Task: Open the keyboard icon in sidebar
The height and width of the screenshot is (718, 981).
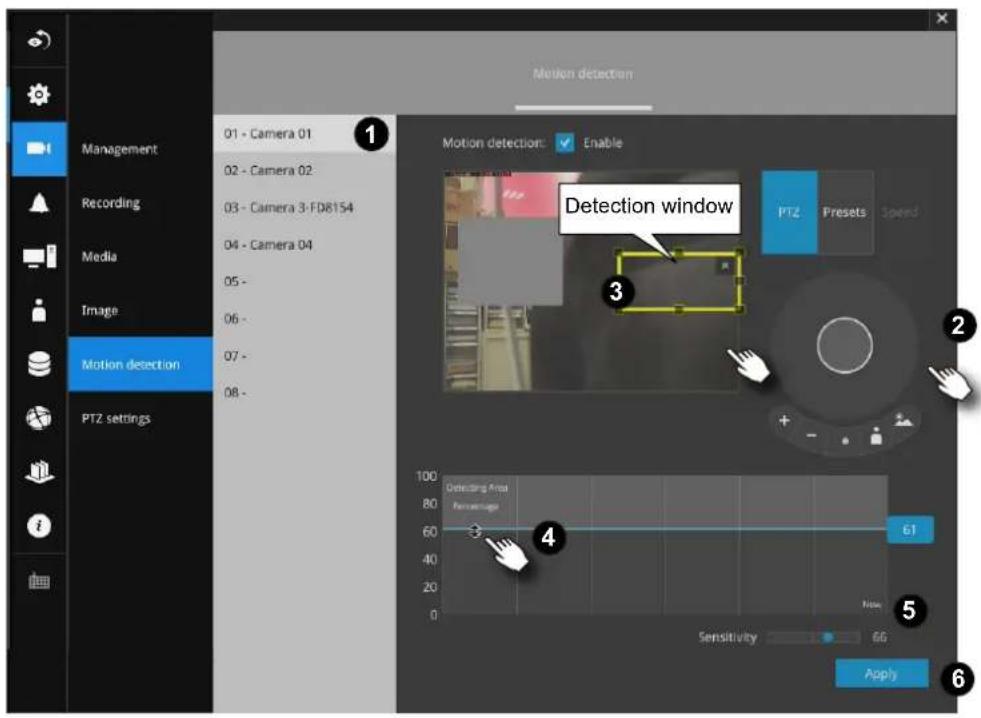Action: point(39,581)
